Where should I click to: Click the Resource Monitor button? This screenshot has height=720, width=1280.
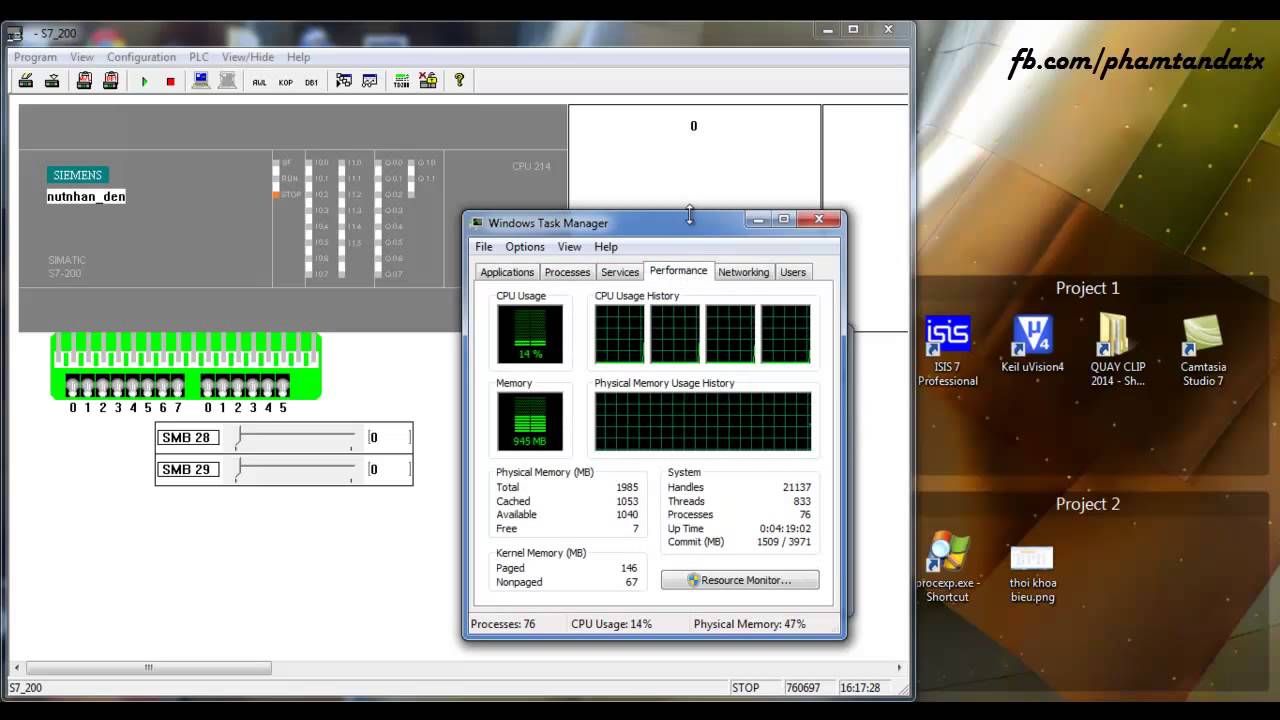click(x=740, y=580)
